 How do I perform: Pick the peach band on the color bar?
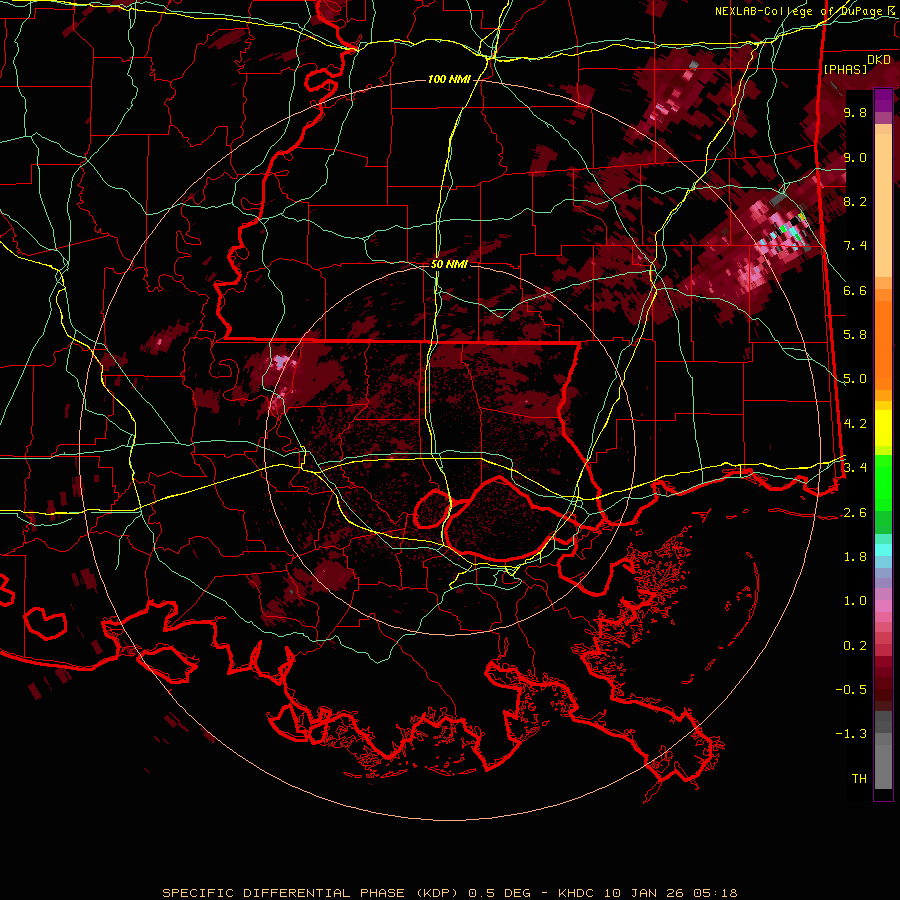click(x=883, y=205)
